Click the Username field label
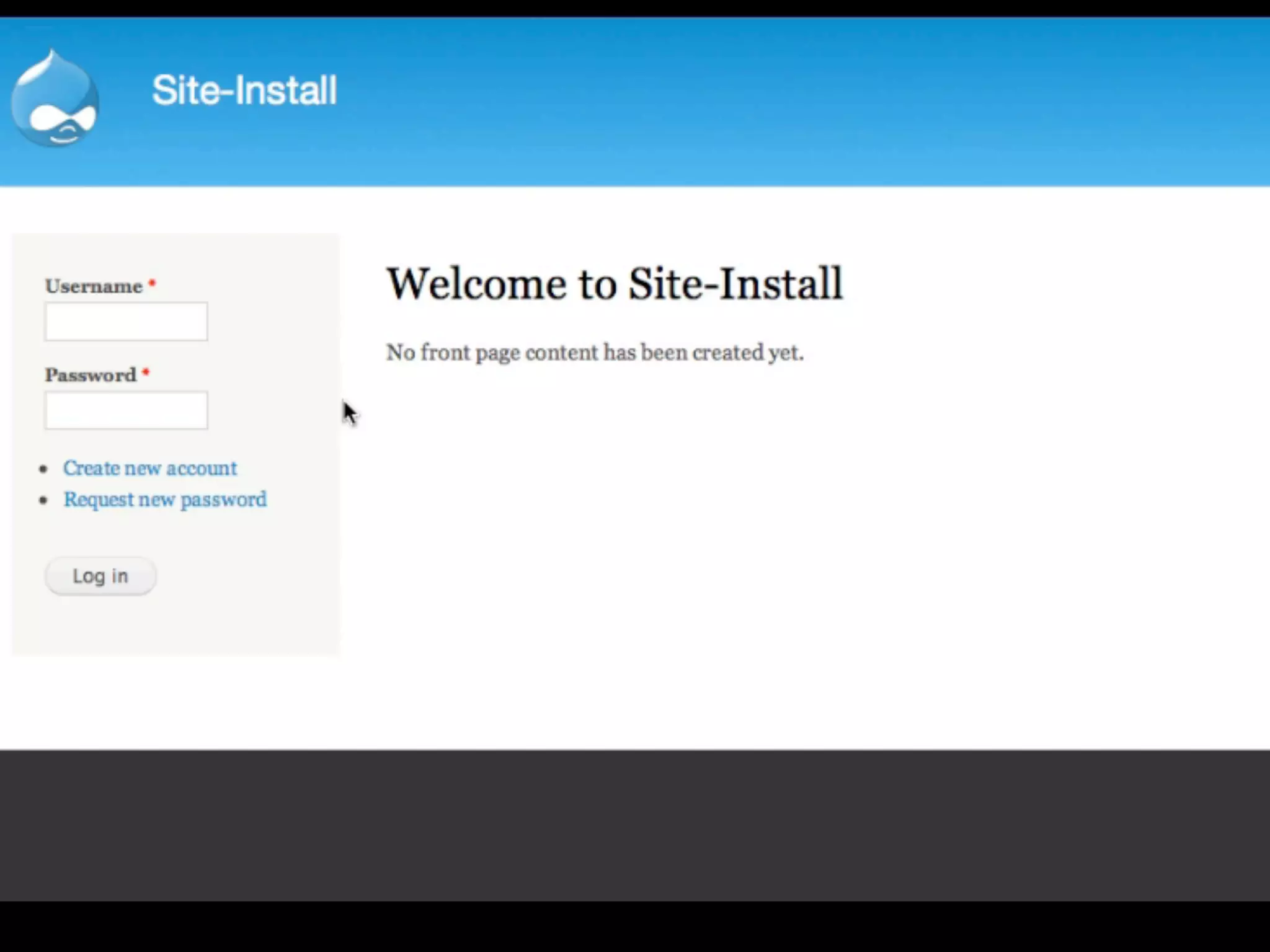This screenshot has height=952, width=1270. click(94, 286)
